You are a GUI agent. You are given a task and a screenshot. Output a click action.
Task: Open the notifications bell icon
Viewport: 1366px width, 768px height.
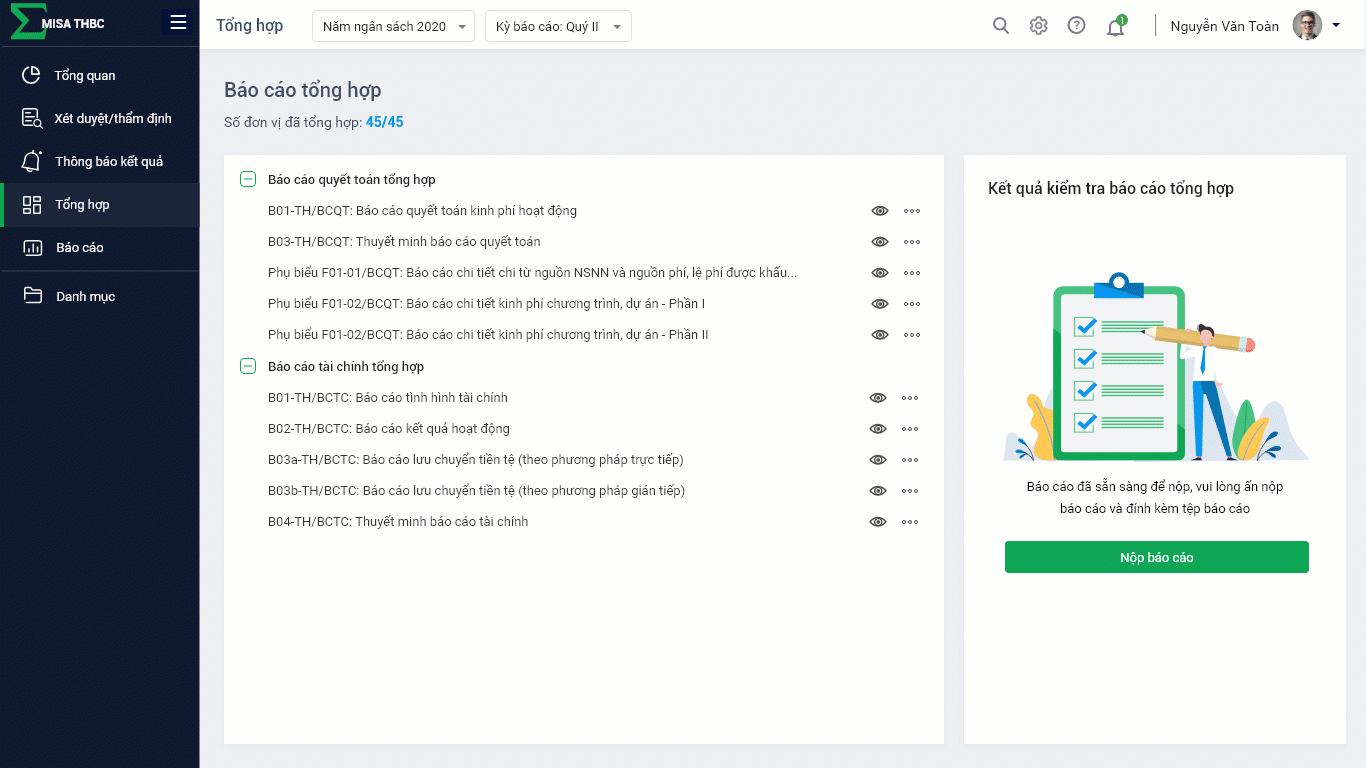(x=1116, y=26)
